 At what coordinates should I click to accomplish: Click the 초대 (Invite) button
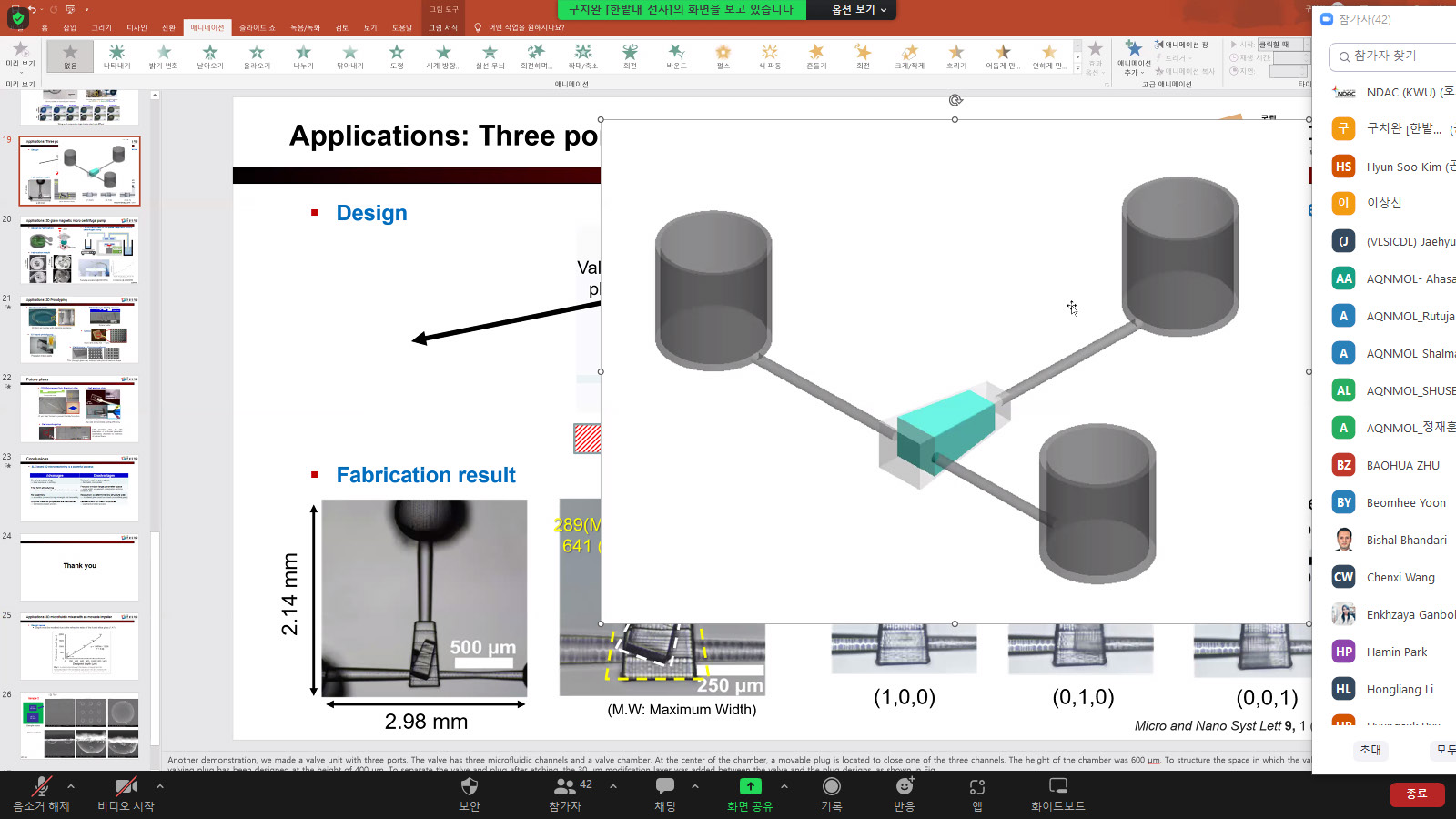pyautogui.click(x=1370, y=750)
